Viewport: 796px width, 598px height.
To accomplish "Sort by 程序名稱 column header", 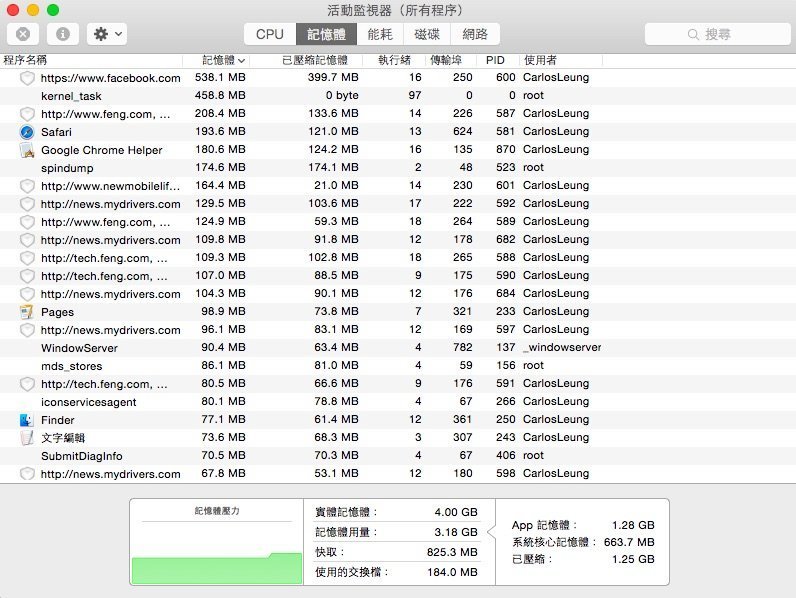I will 91,60.
